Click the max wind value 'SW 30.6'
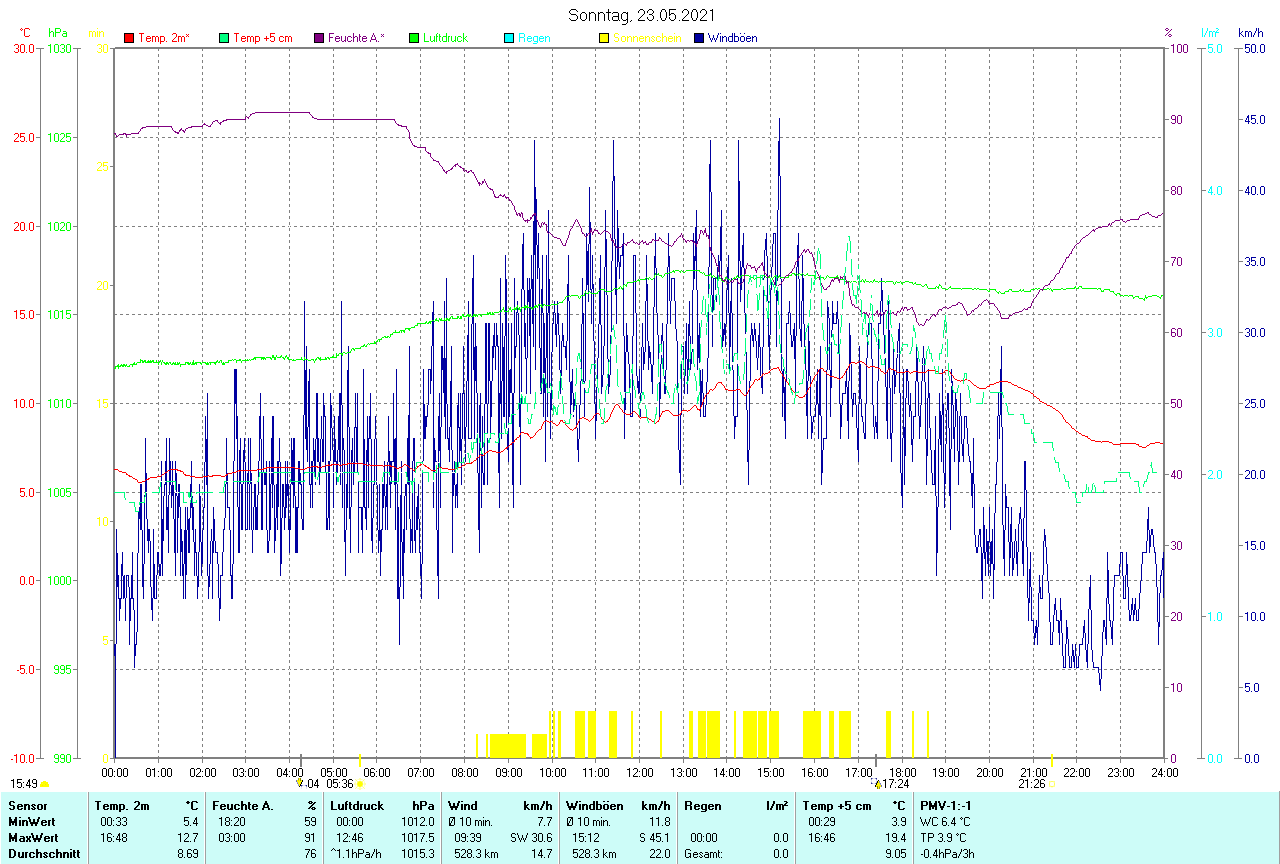This screenshot has height=864, width=1280. pyautogui.click(x=531, y=838)
